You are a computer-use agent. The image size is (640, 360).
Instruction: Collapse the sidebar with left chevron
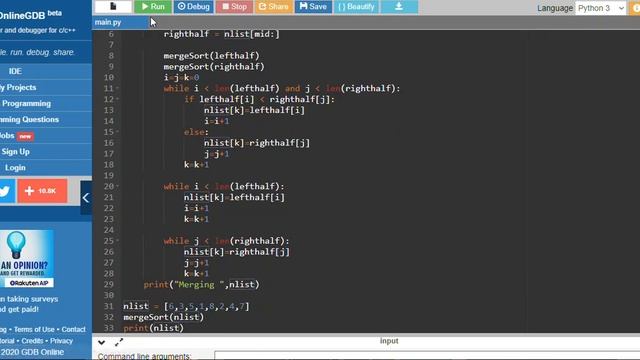86,198
